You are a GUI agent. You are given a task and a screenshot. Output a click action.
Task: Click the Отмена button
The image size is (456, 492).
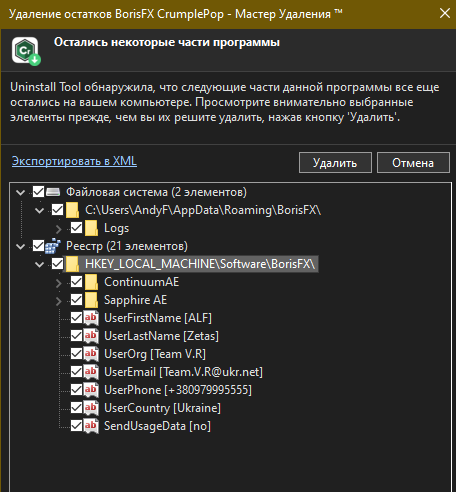[x=413, y=163]
